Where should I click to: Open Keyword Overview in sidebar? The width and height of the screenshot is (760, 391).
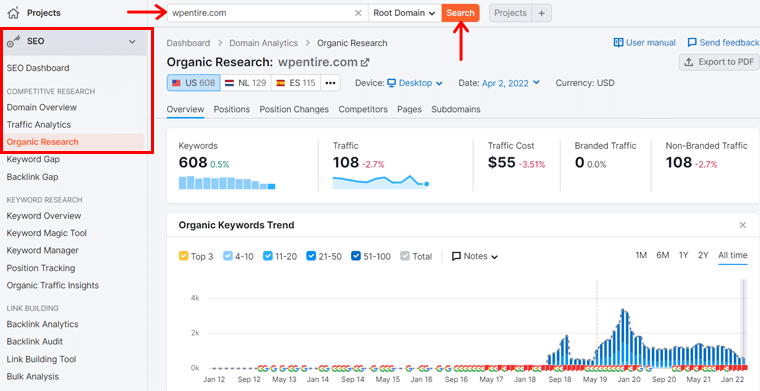point(44,216)
